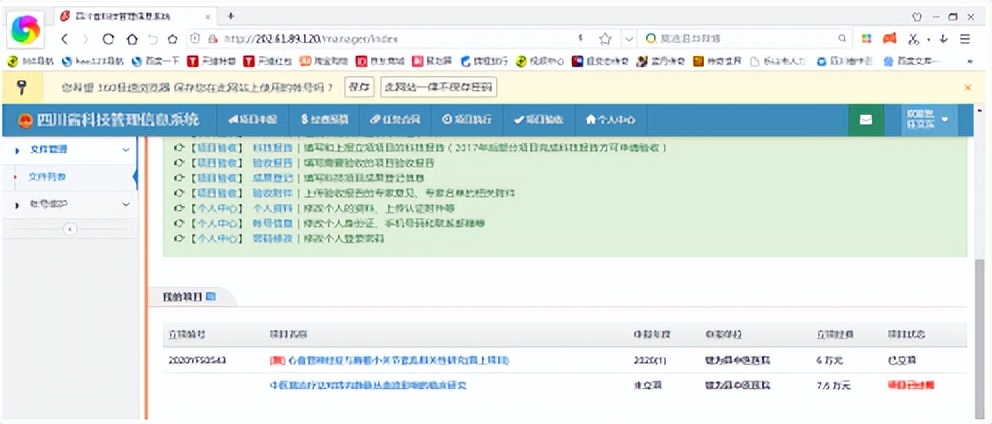The width and height of the screenshot is (992, 424).
Task: Dismiss the save password bar
Action: pos(967,87)
